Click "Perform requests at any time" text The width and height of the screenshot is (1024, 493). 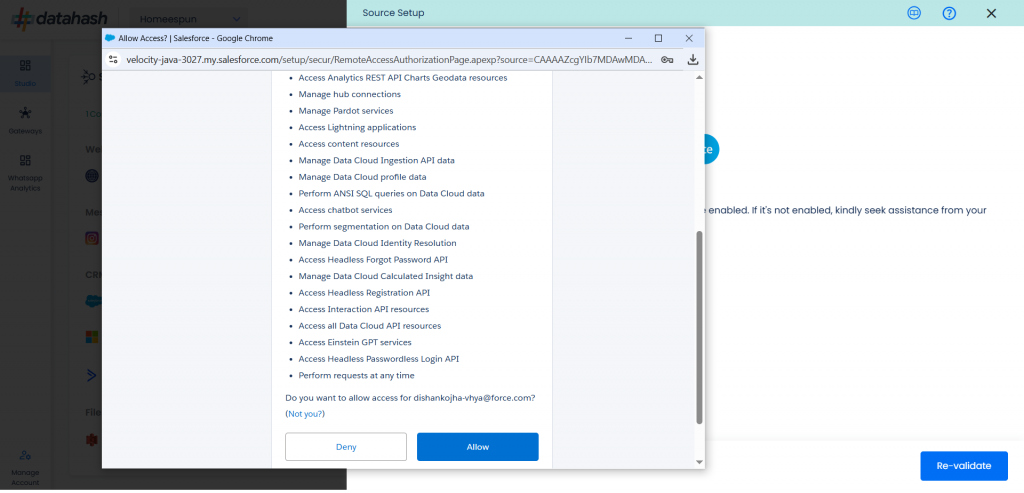(357, 375)
